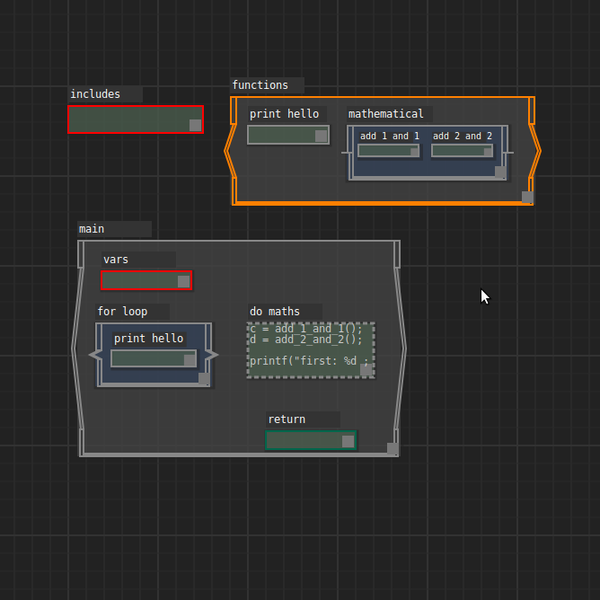
Task: Select the main title label
Action: click(114, 229)
